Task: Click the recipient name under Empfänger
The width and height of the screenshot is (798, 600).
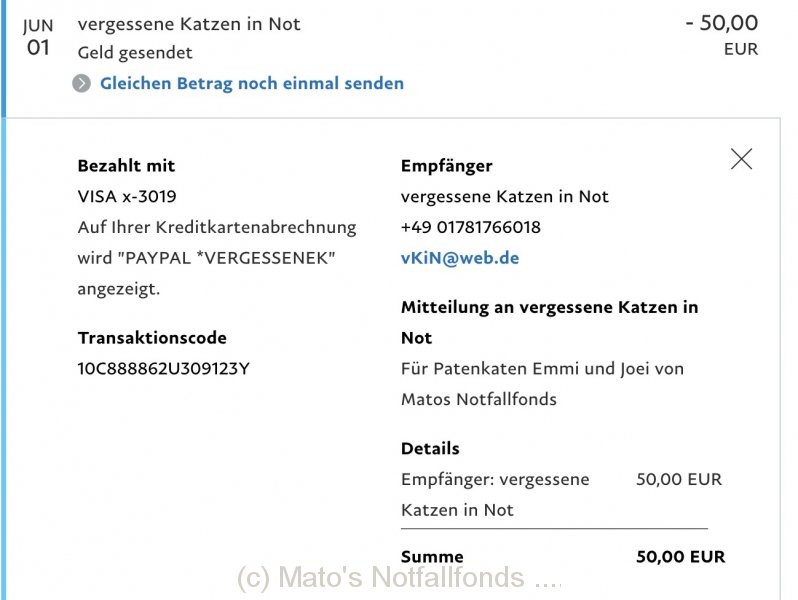Action: coord(504,196)
